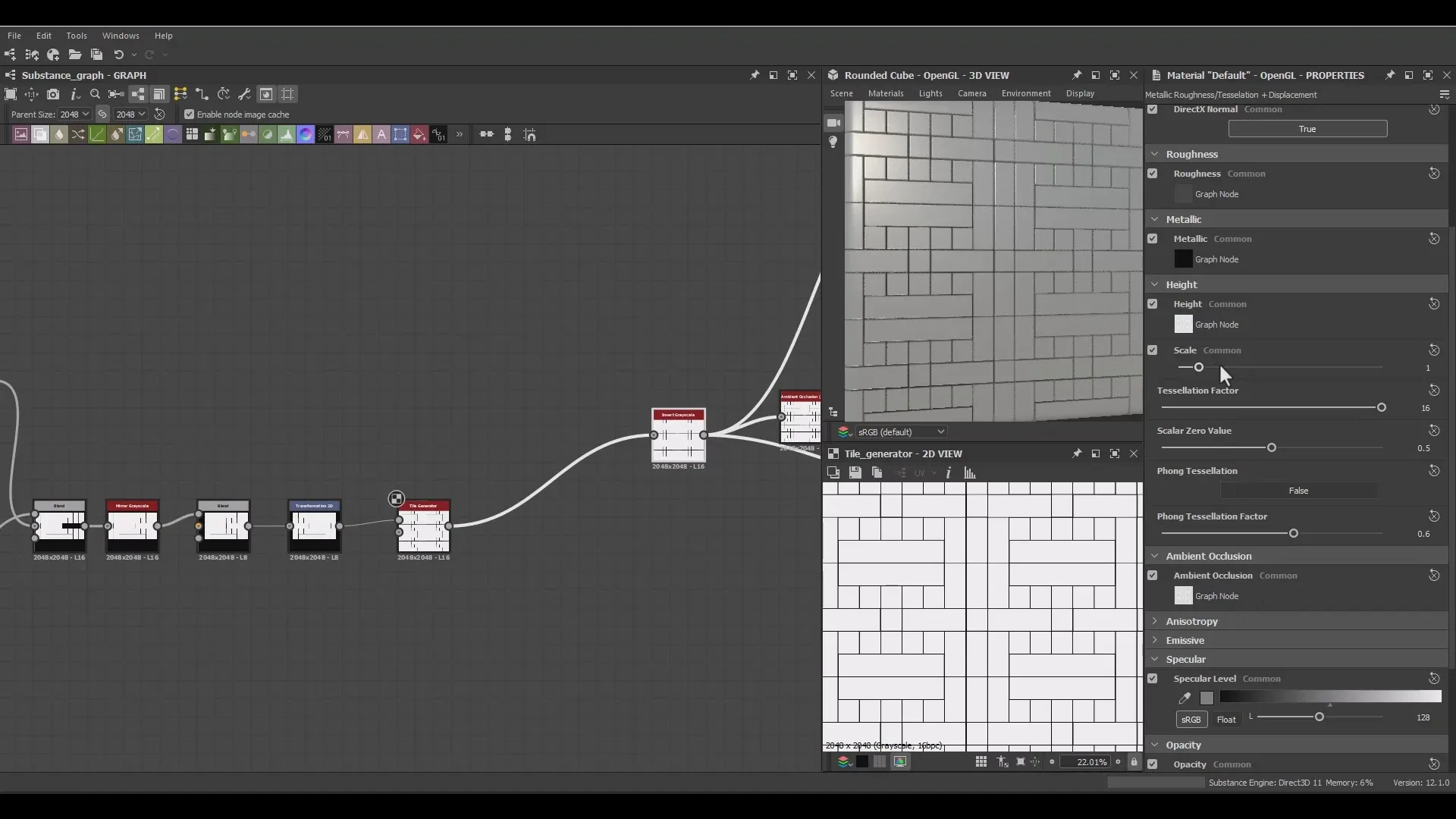1456x819 pixels.
Task: Save the image from the 2D view
Action: [855, 472]
